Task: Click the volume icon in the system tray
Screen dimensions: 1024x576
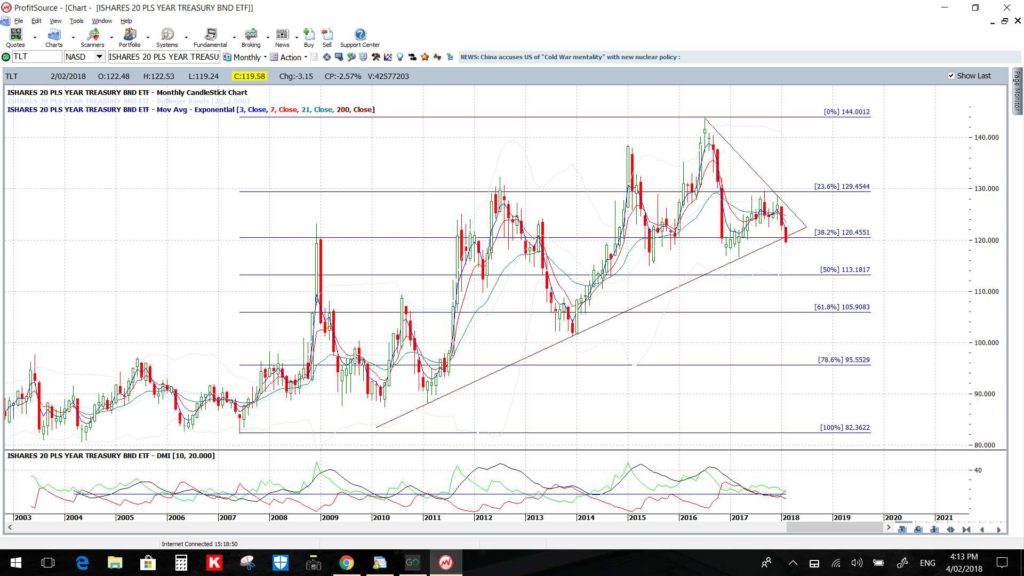Action: 857,562
